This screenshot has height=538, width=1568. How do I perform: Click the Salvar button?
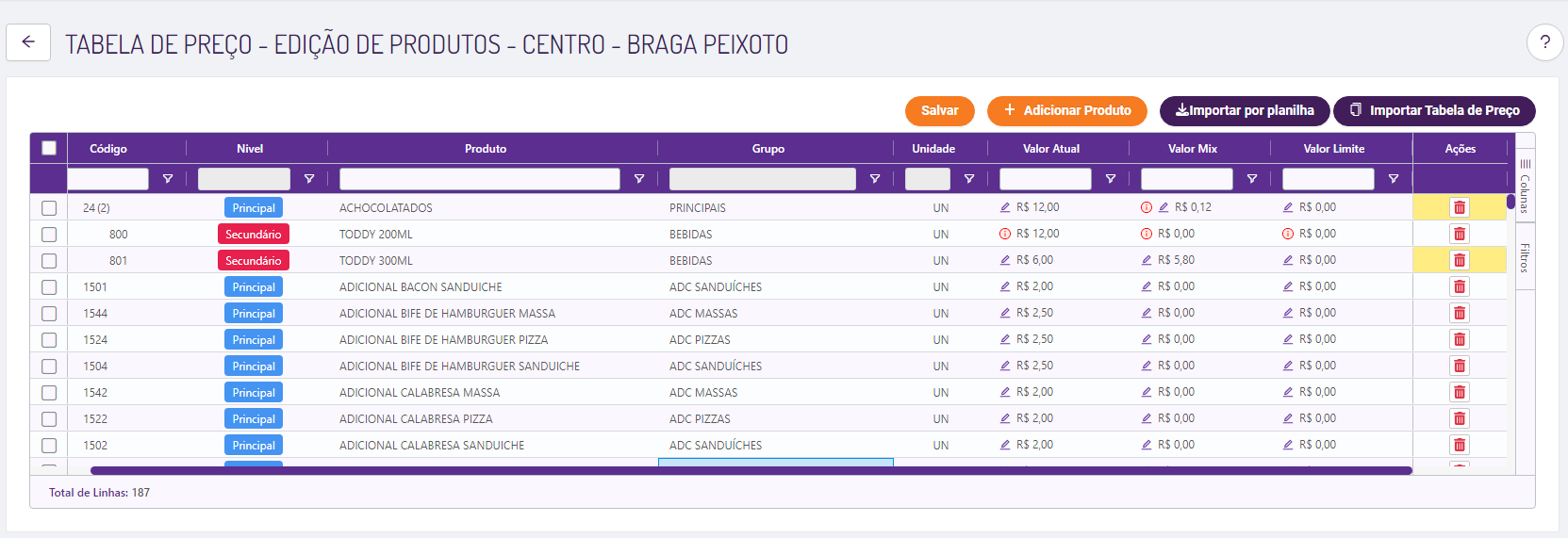coord(939,110)
